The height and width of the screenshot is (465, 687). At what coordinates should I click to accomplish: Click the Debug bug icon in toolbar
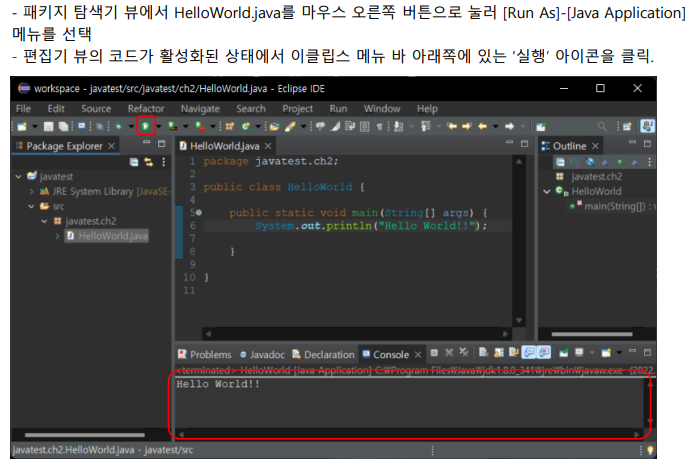pyautogui.click(x=119, y=127)
